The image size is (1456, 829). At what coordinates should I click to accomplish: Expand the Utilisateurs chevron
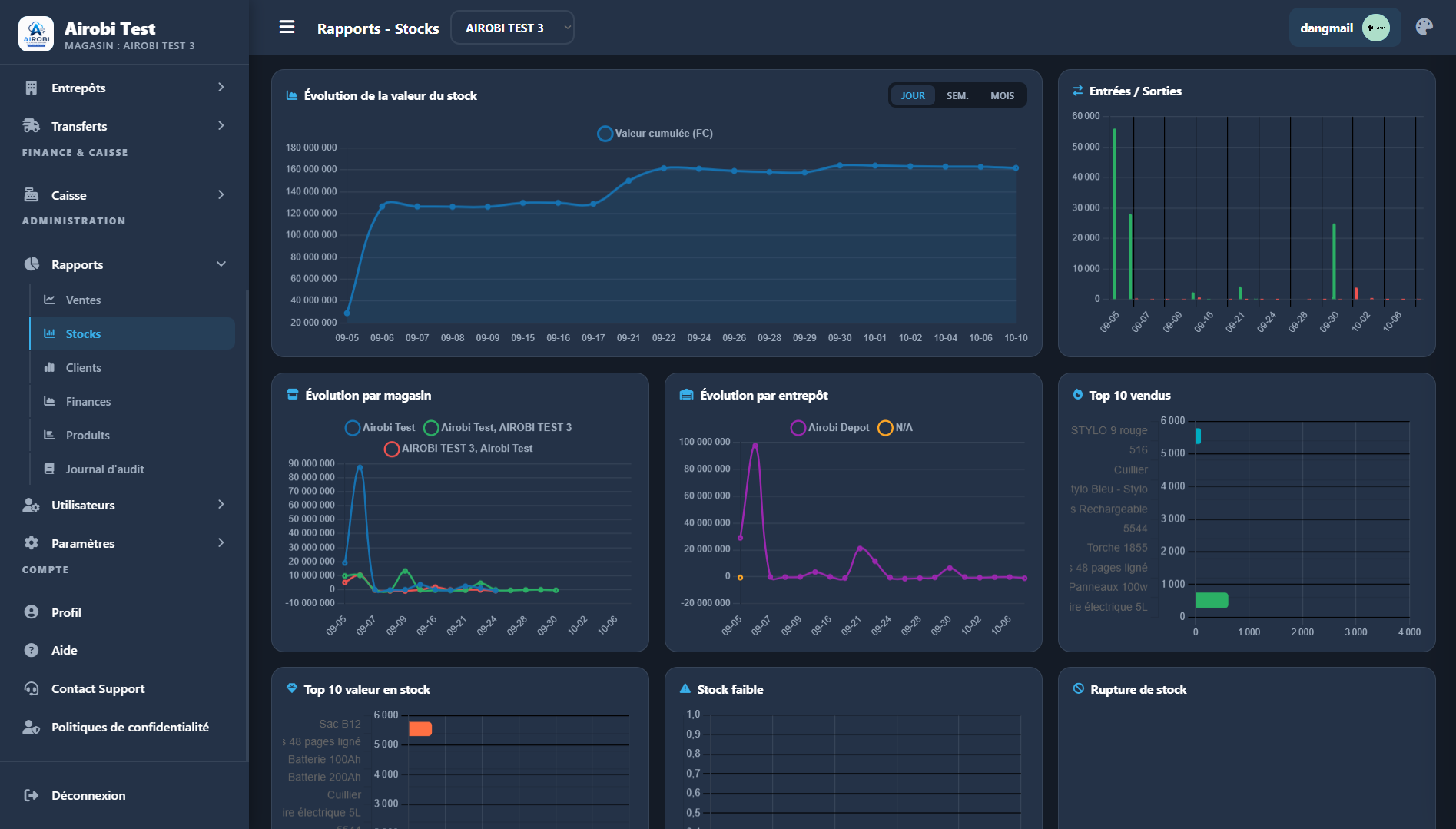pyautogui.click(x=221, y=505)
